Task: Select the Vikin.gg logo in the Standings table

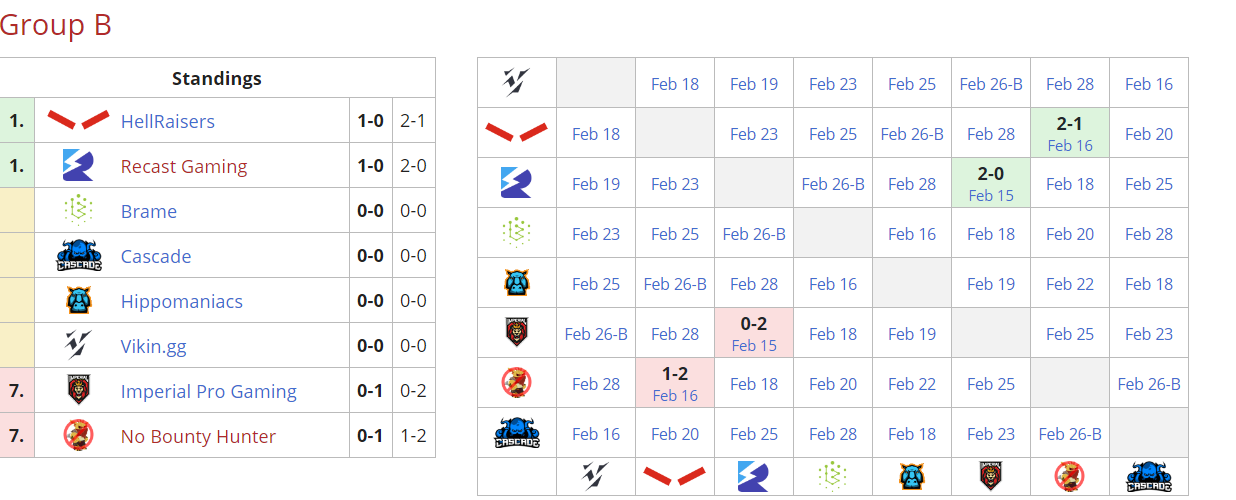Action: tap(78, 346)
